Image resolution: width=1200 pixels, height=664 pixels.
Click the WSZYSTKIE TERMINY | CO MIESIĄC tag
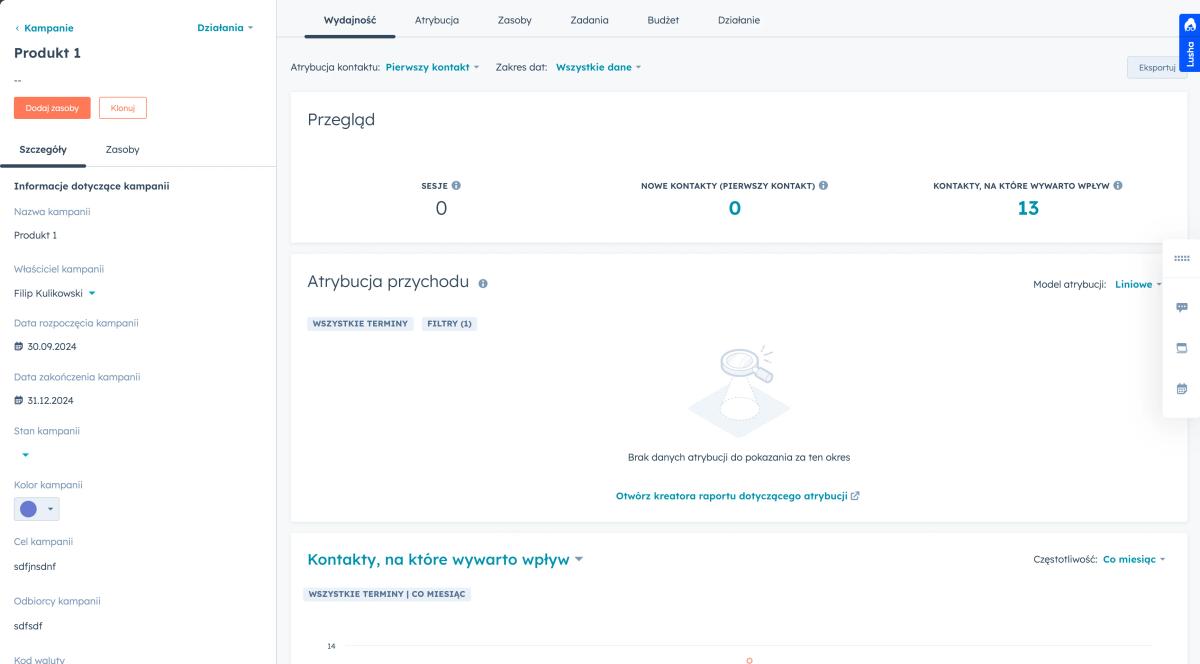[388, 594]
